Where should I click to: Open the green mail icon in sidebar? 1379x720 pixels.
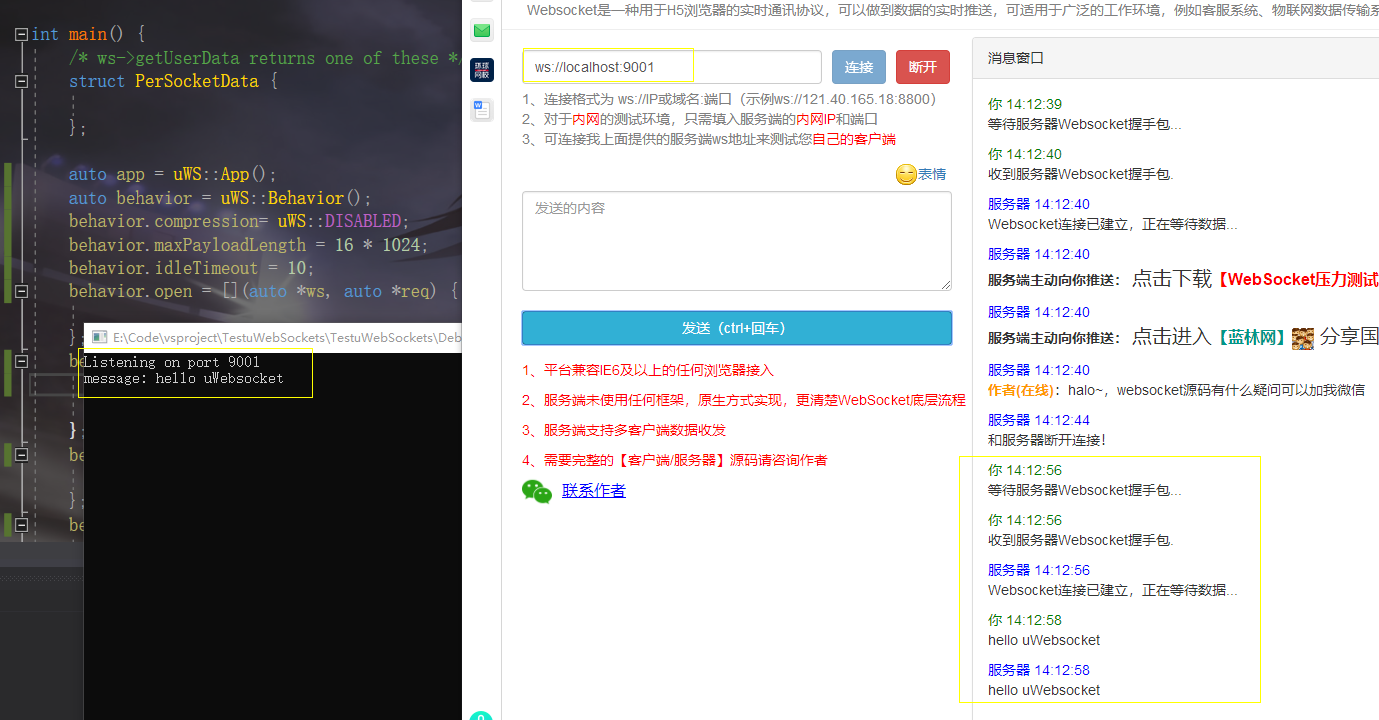(482, 31)
